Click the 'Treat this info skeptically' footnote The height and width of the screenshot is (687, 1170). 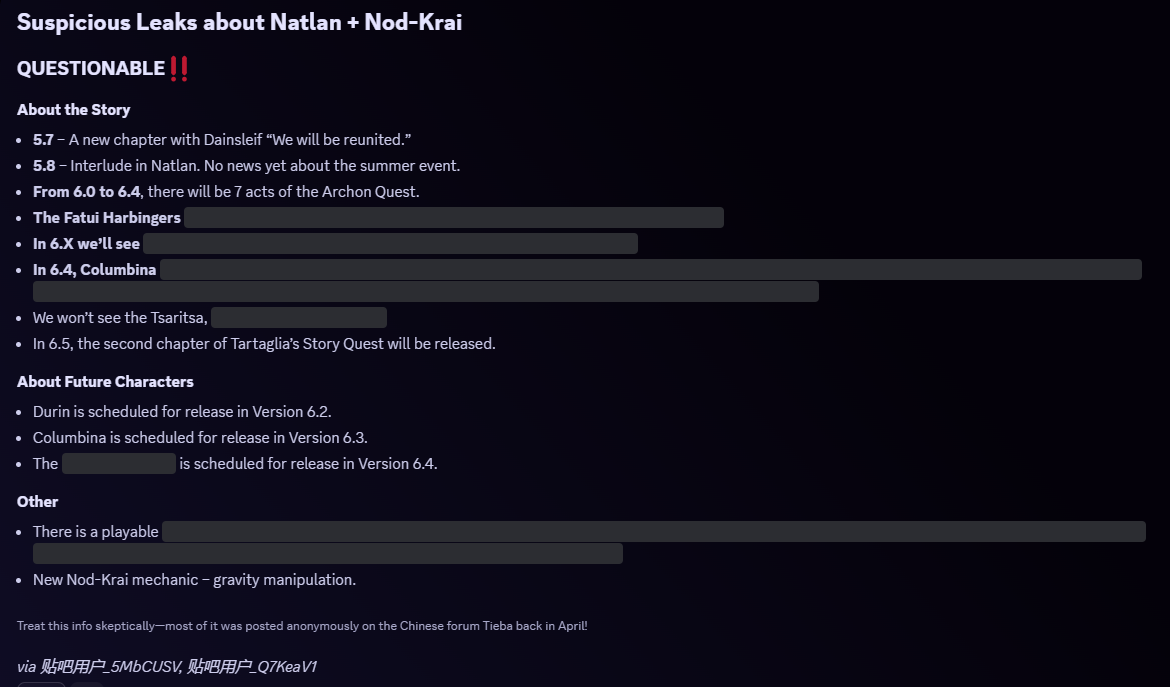(x=302, y=626)
